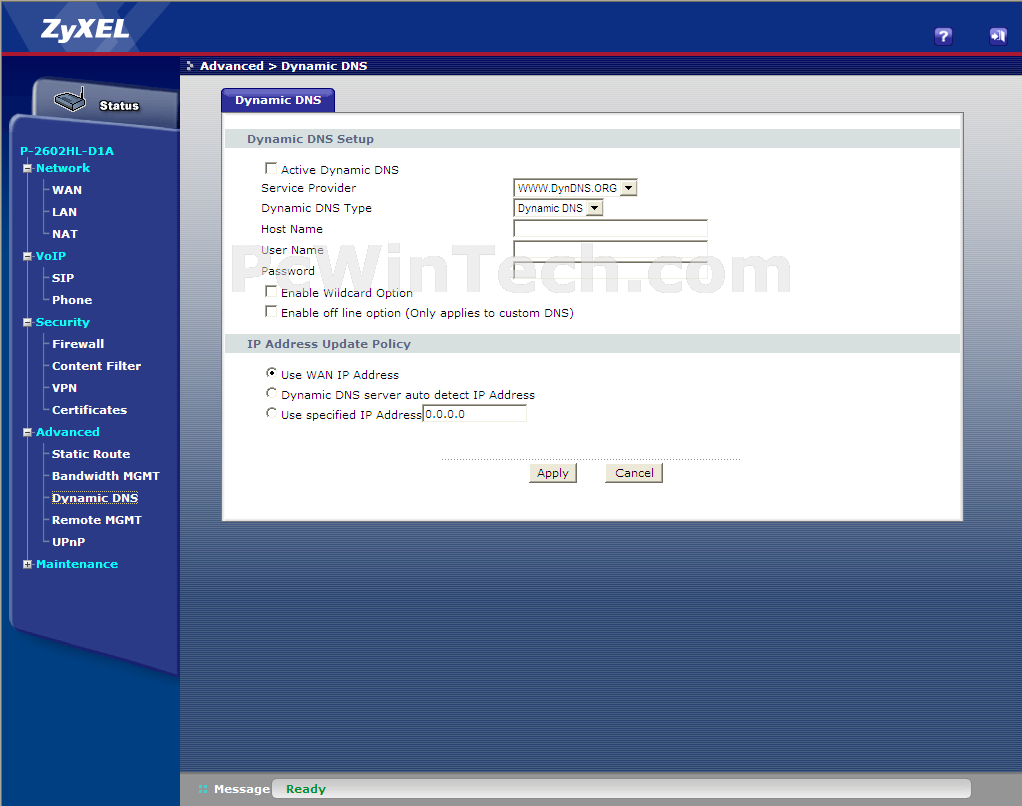The image size is (1022, 806).
Task: Open the WAN menu item
Action: click(67, 190)
